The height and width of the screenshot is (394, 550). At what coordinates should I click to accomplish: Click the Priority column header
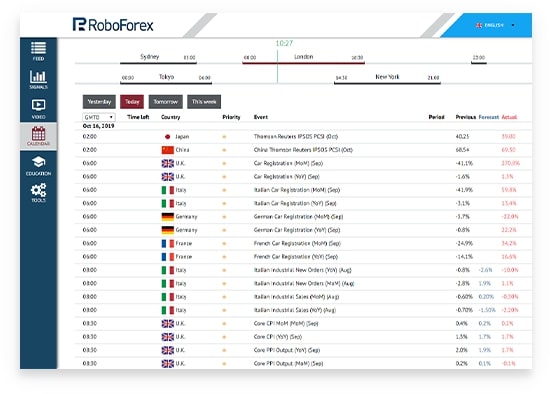[x=231, y=117]
